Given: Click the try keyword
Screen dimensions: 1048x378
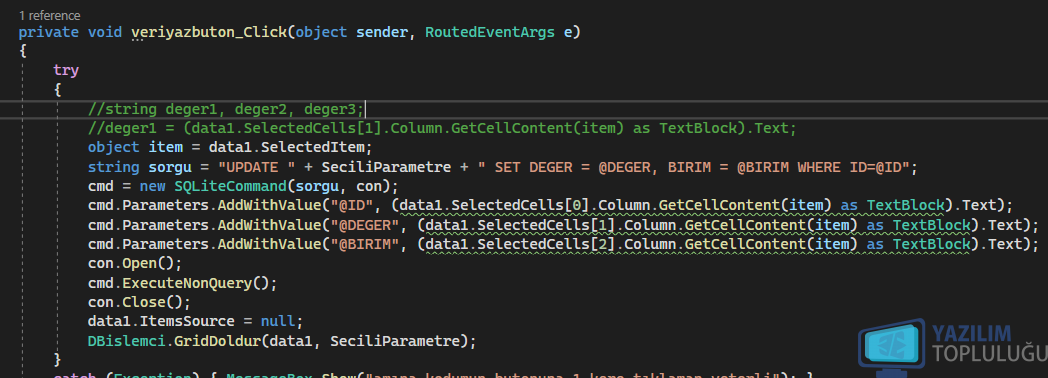Looking at the screenshot, I should tap(66, 70).
